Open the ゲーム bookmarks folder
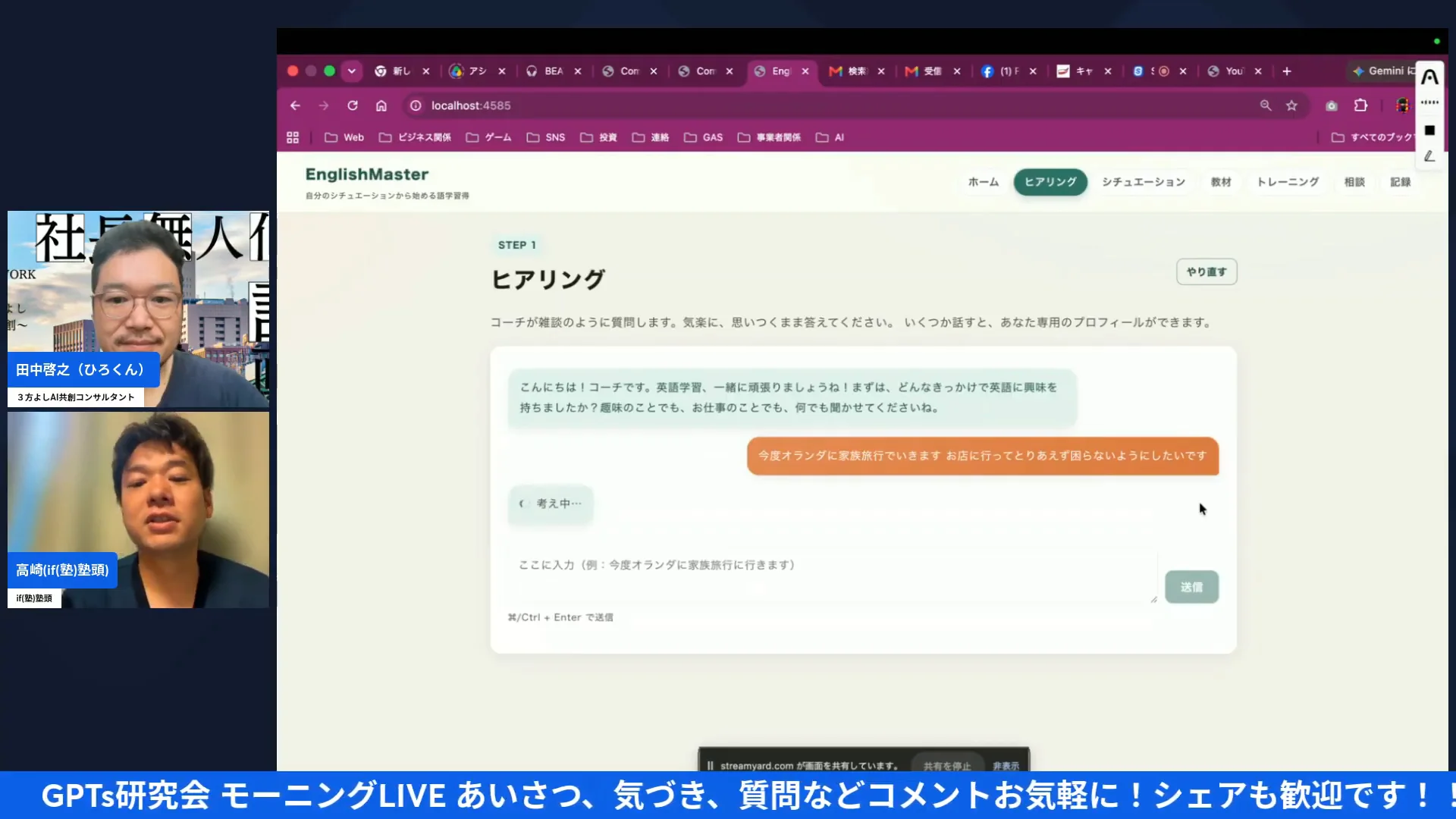 click(488, 137)
